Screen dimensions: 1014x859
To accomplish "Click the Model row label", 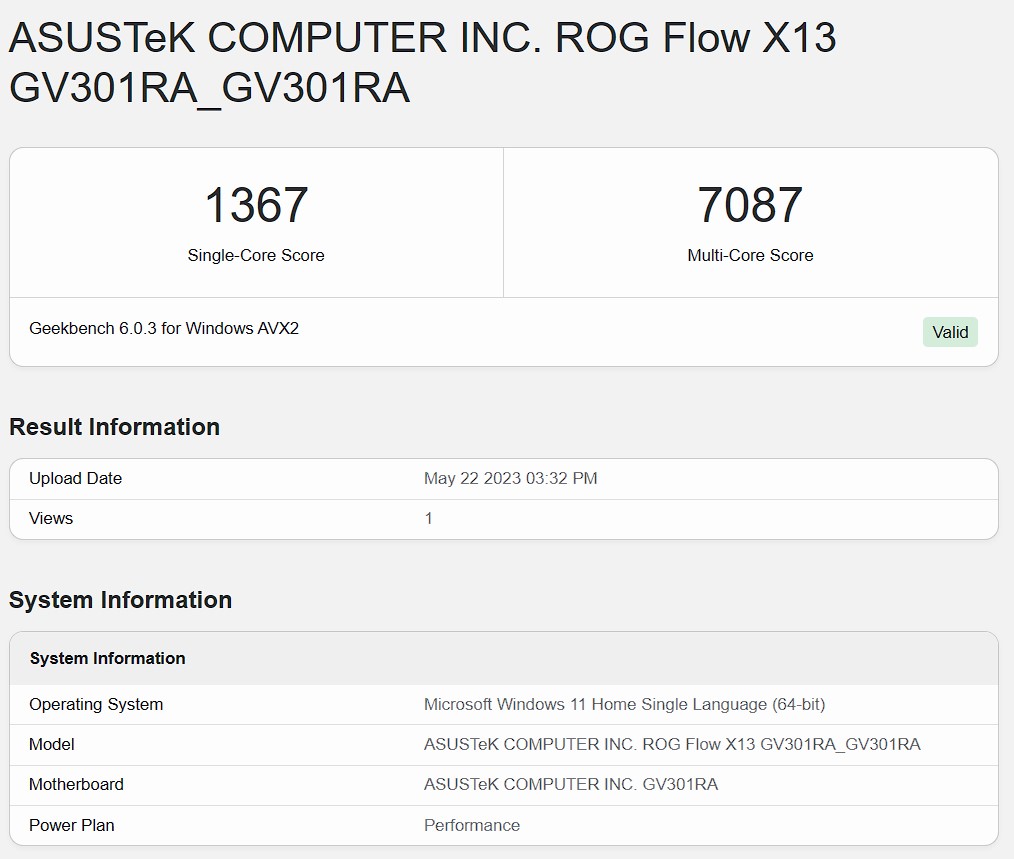I will point(52,744).
